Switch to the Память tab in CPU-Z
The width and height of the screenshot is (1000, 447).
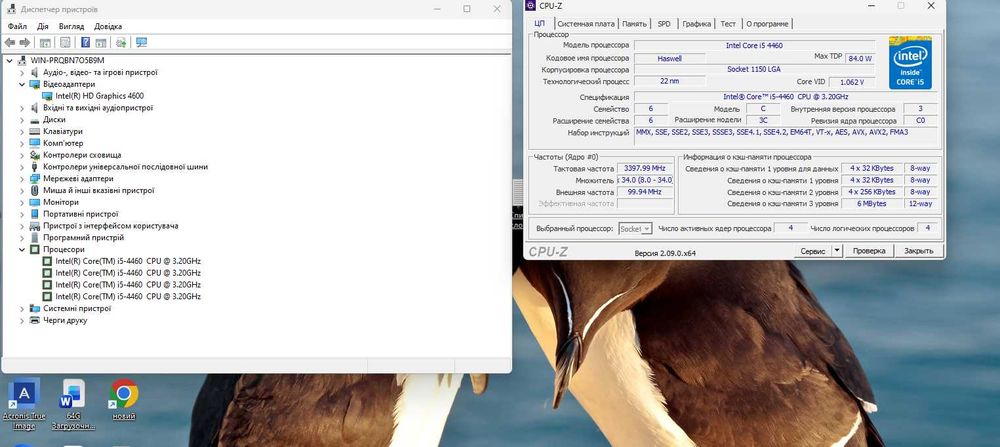click(634, 24)
